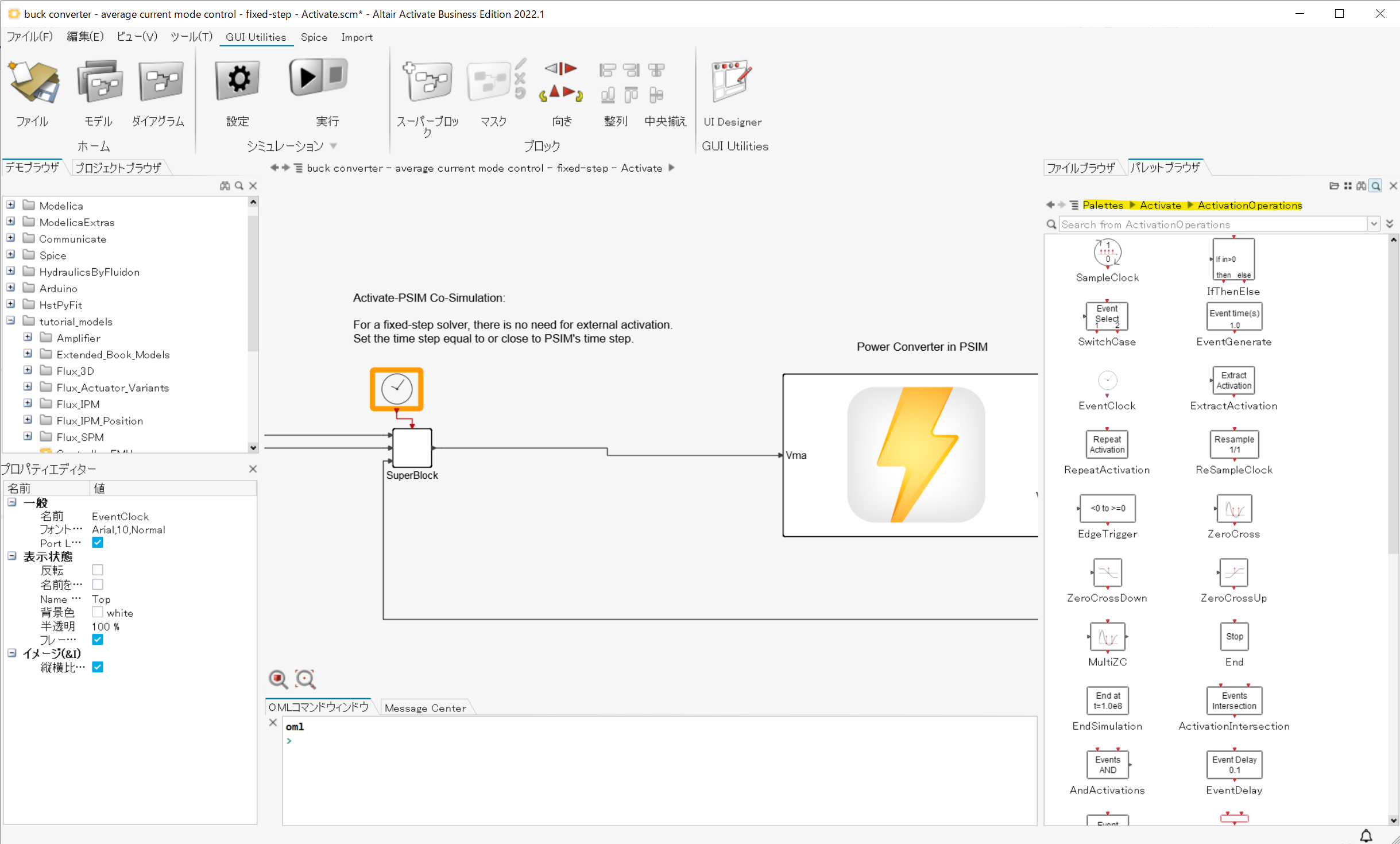Click the ActivationOperations breadcrumb link

tap(1250, 205)
